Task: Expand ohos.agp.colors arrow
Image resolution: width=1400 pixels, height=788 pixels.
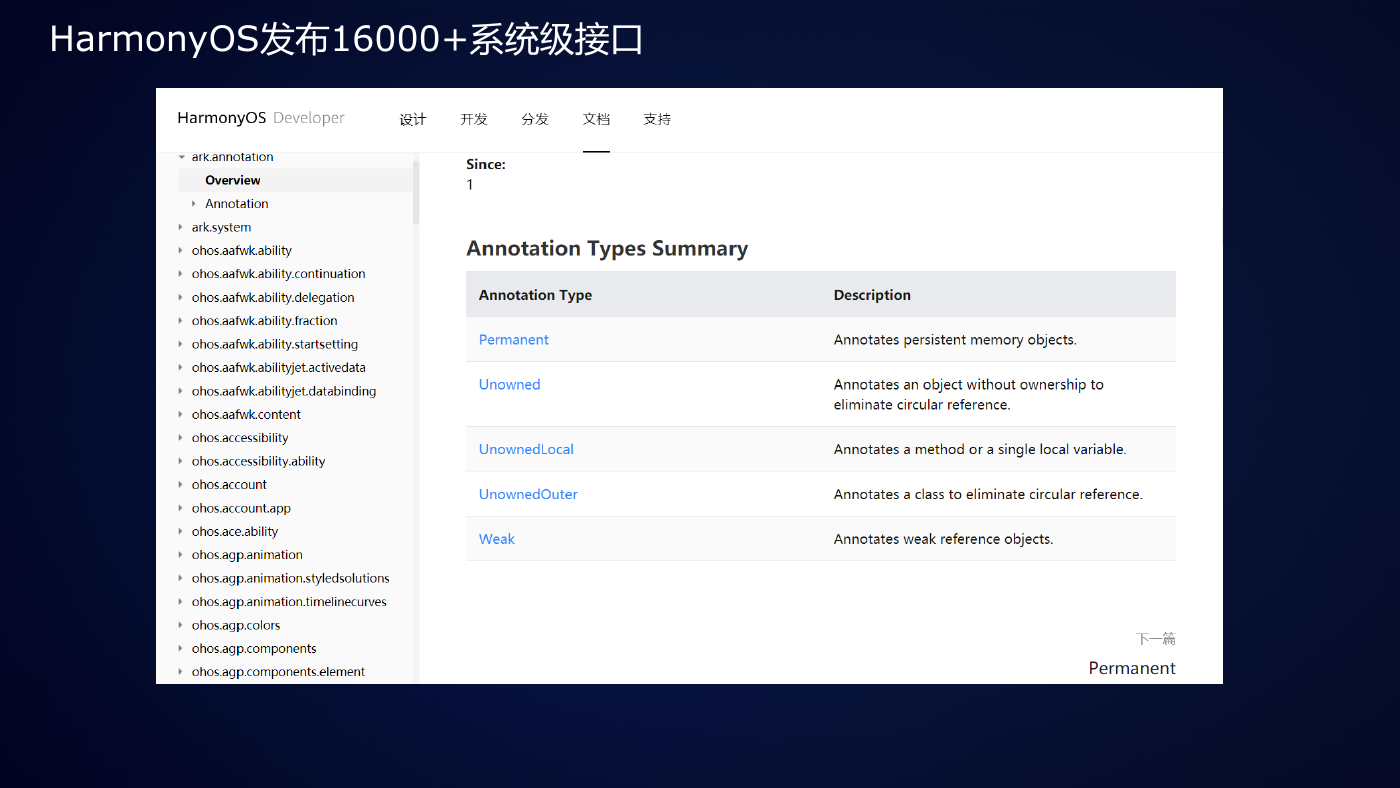Action: point(181,626)
